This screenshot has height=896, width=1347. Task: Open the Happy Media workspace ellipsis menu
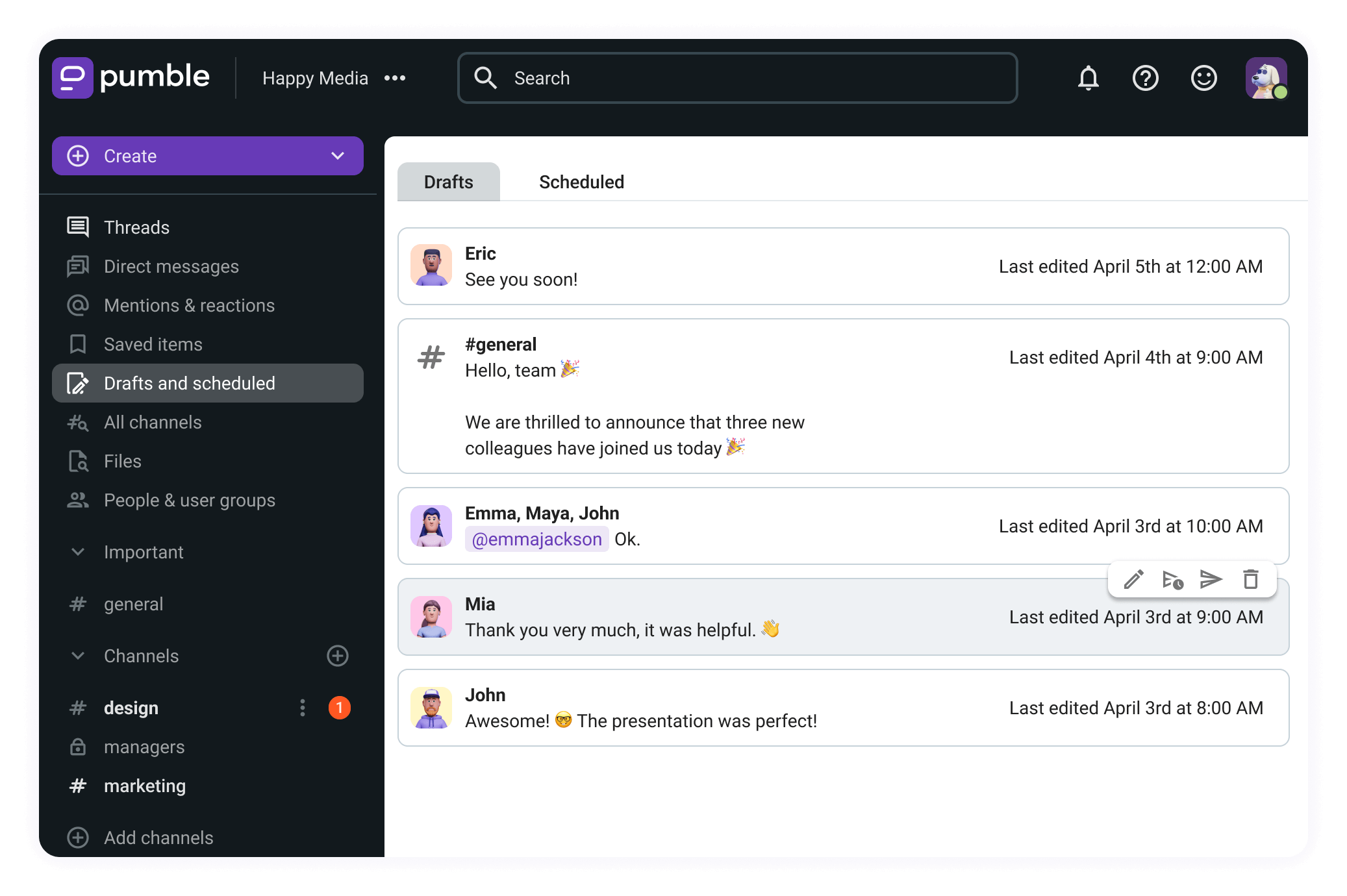pos(395,79)
